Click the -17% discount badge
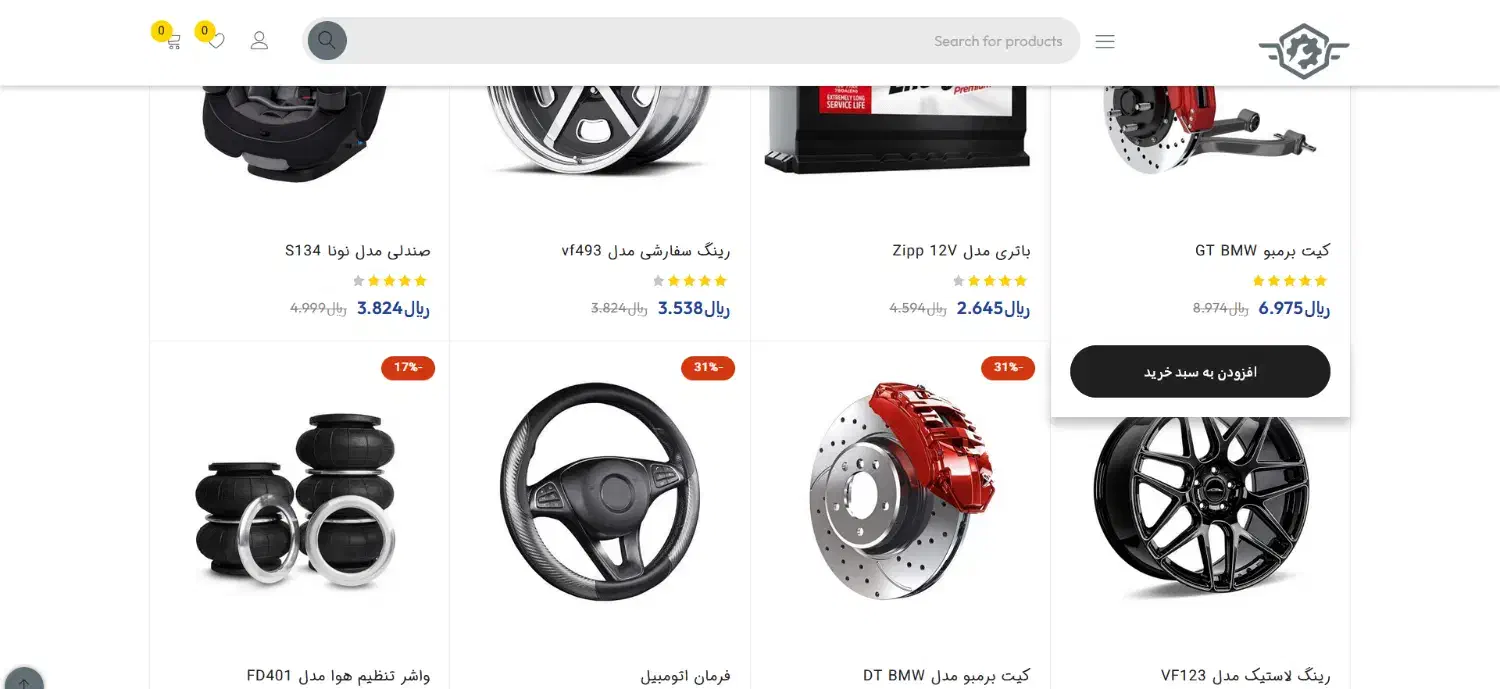The image size is (1500, 689). click(x=408, y=368)
